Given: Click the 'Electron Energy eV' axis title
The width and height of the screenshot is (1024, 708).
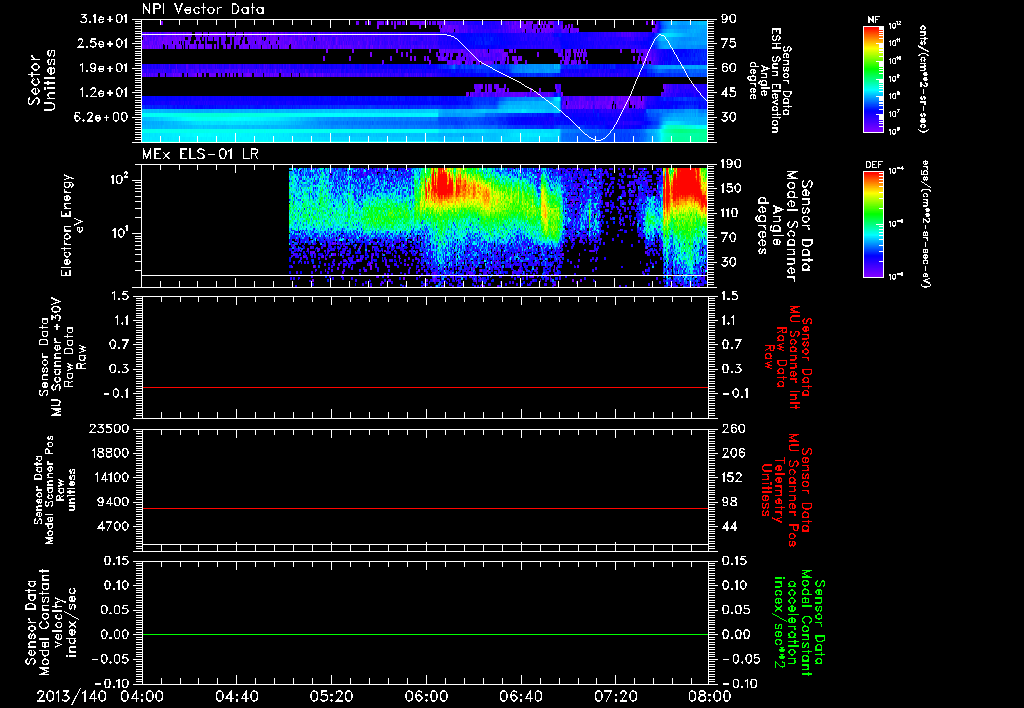Looking at the screenshot, I should click(x=73, y=225).
